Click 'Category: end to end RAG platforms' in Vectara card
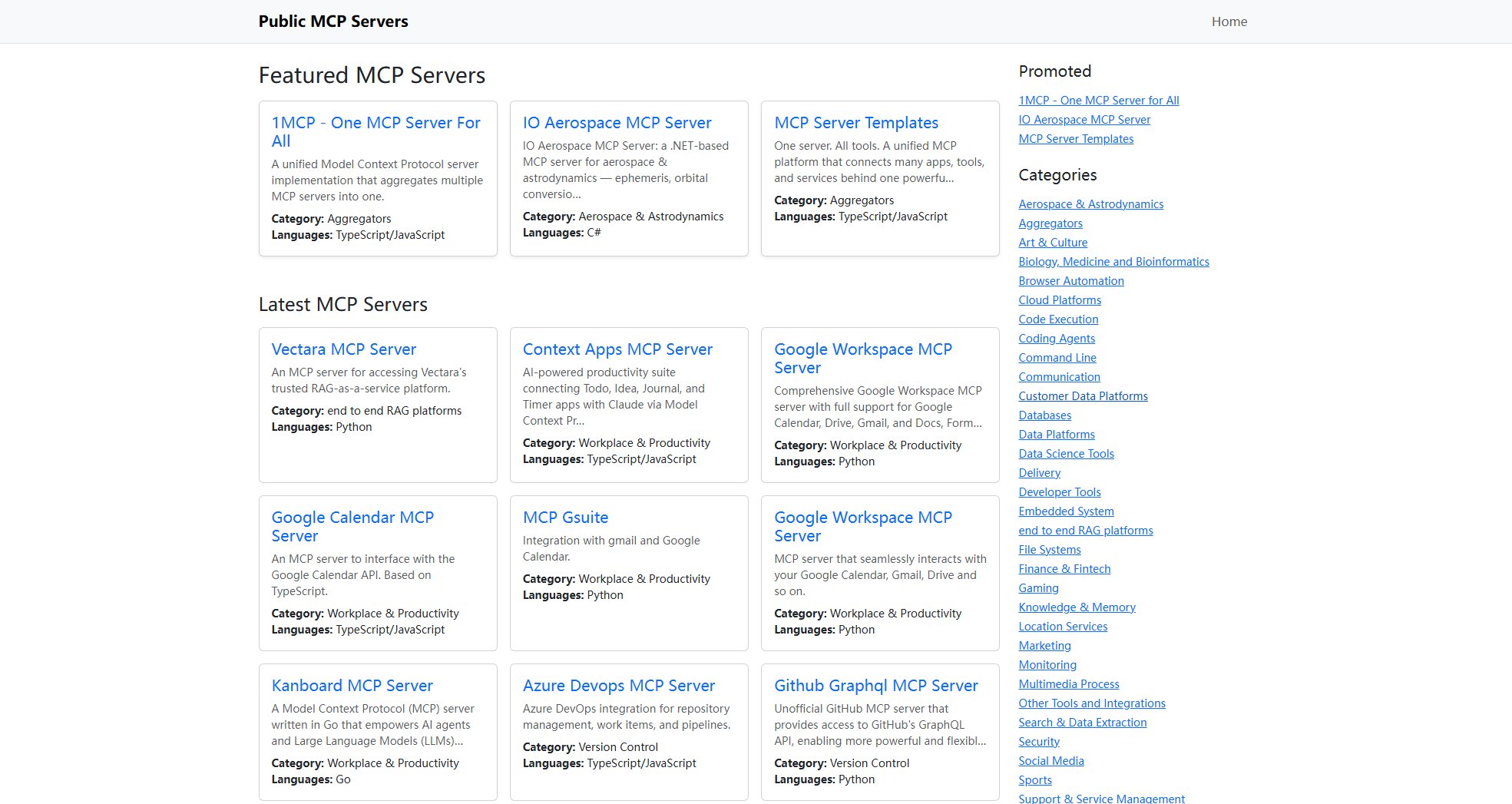The height and width of the screenshot is (804, 1512). coord(366,411)
